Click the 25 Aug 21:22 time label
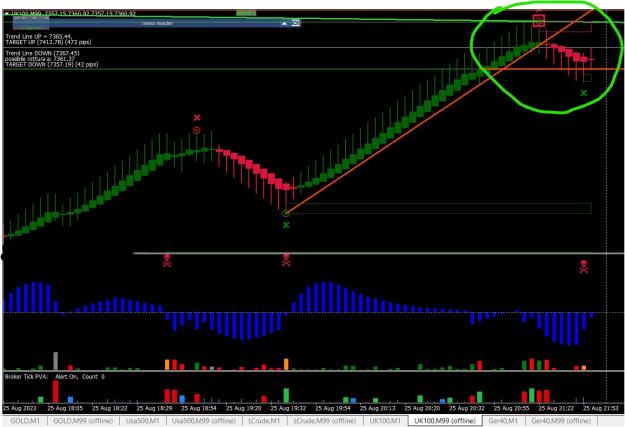The height and width of the screenshot is (427, 625). click(556, 409)
